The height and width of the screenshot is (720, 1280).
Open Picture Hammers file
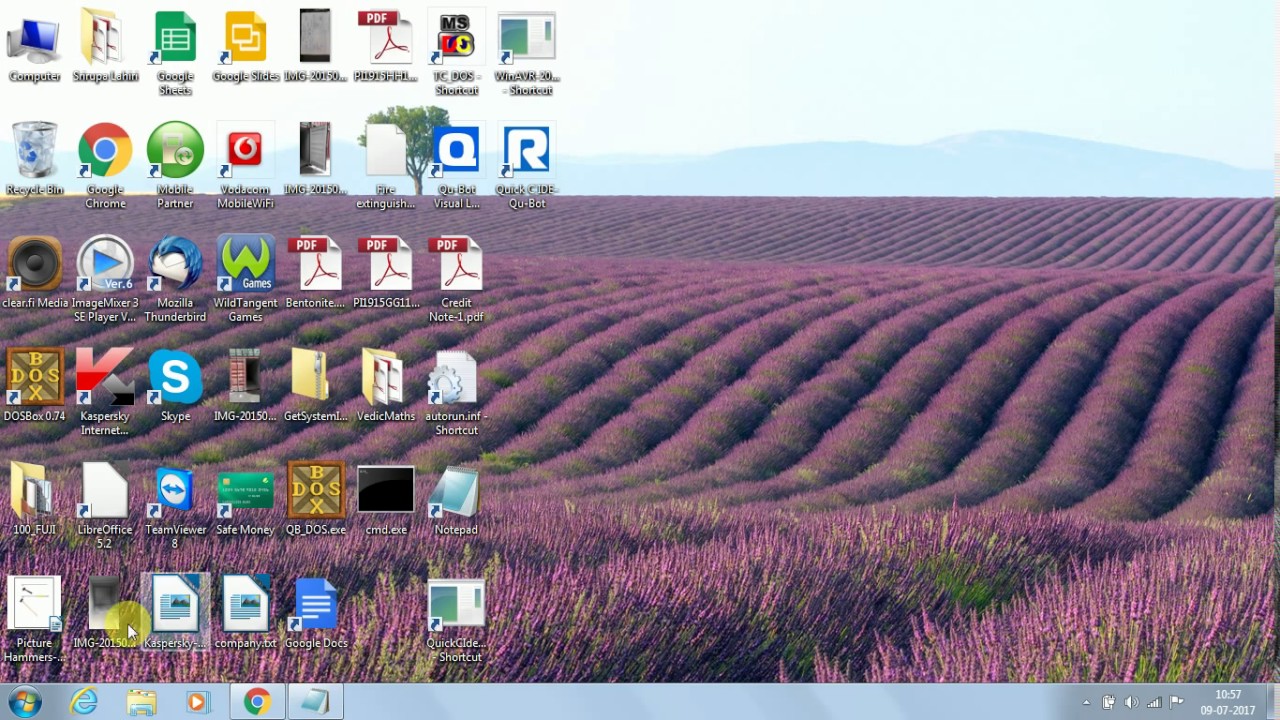[x=35, y=618]
